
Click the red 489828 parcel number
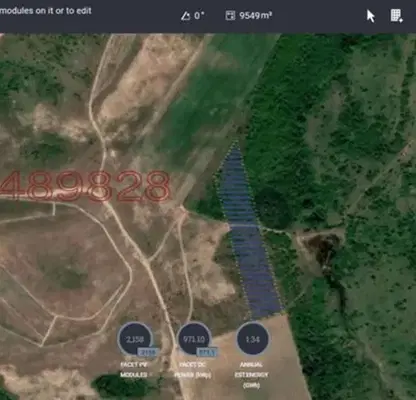click(x=85, y=186)
